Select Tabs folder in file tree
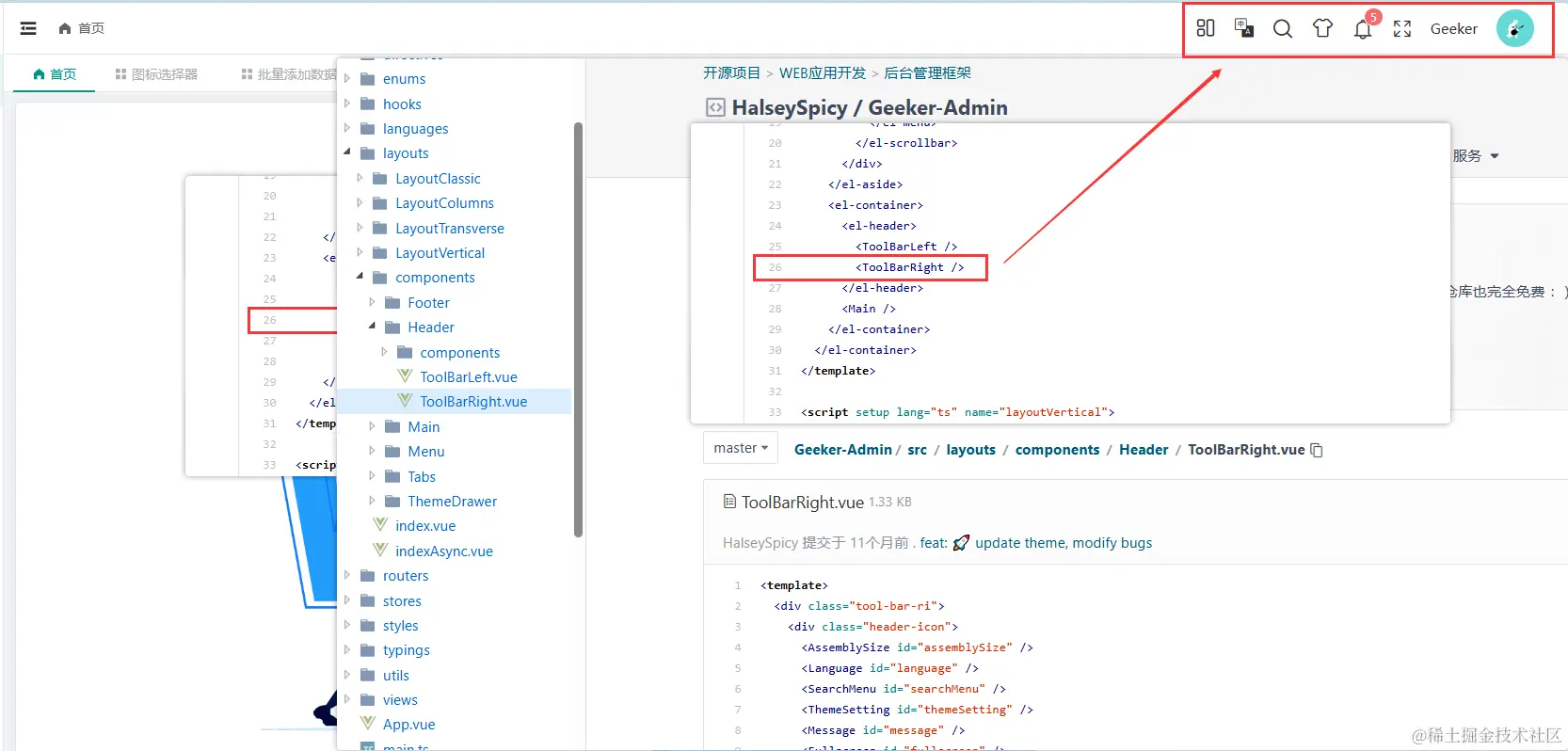 tap(422, 476)
